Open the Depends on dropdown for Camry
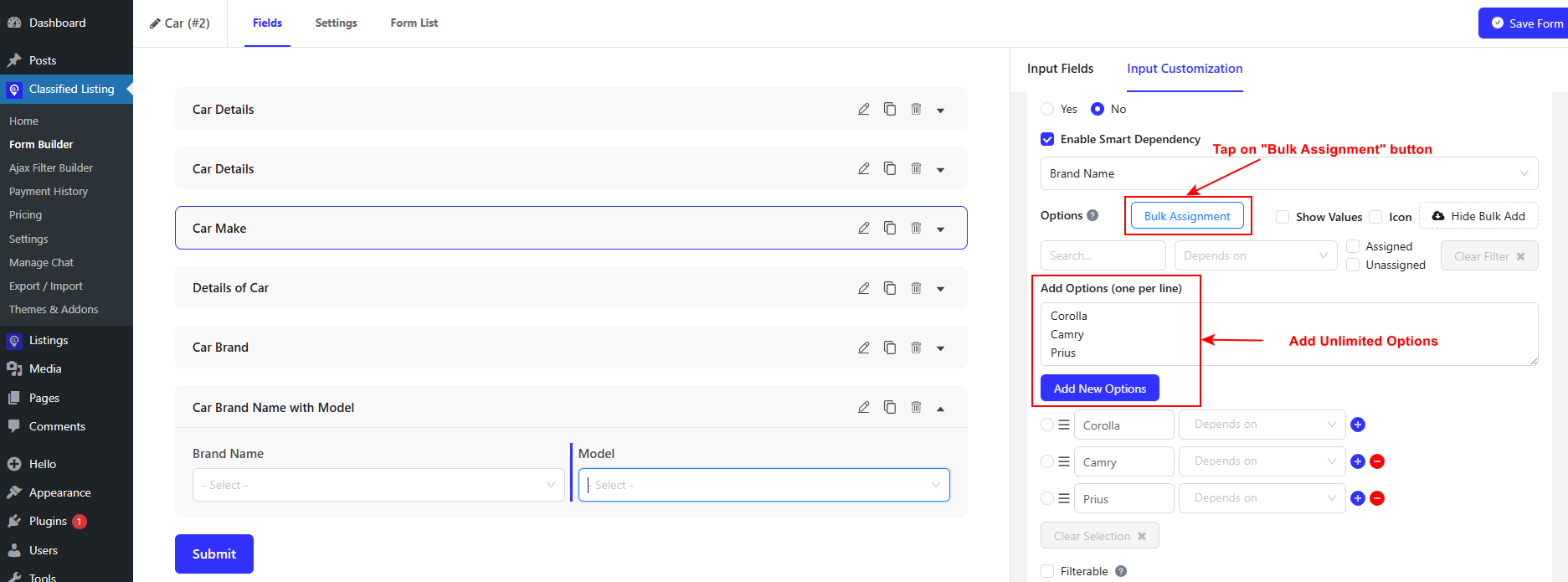 [1262, 461]
